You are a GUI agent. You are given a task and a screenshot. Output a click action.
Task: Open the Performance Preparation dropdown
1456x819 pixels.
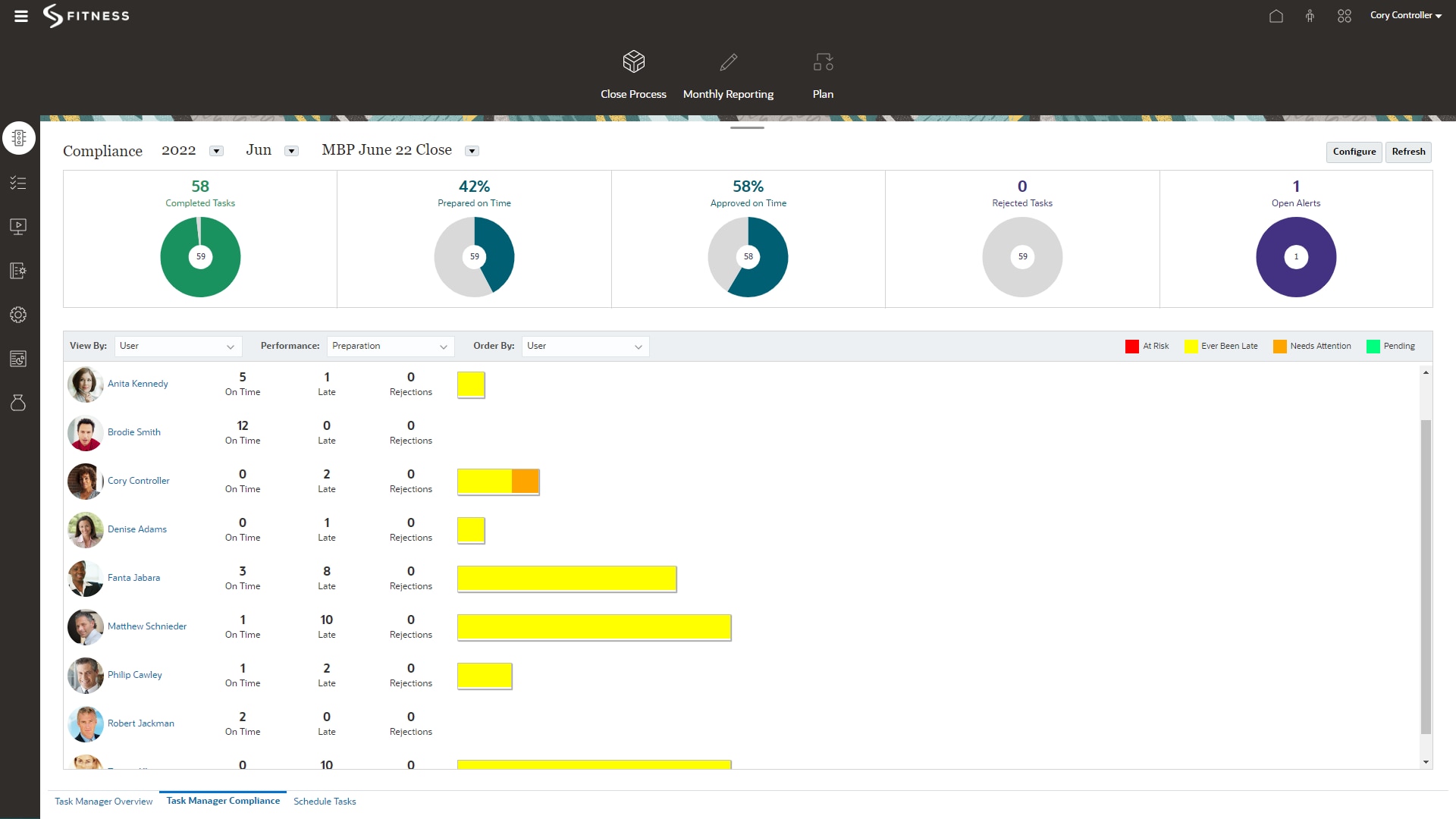[390, 347]
